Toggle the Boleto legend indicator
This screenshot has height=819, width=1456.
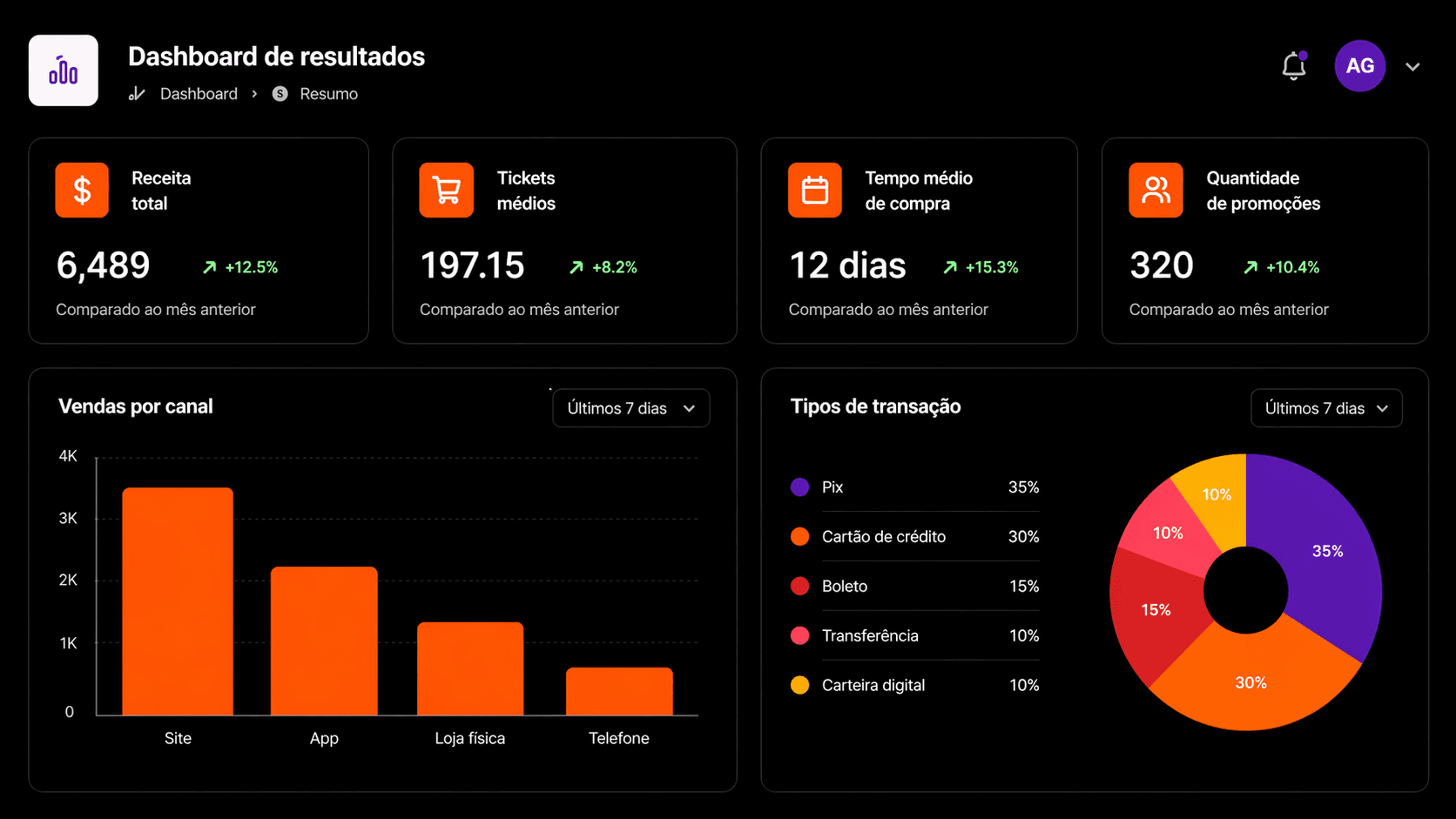pos(799,586)
